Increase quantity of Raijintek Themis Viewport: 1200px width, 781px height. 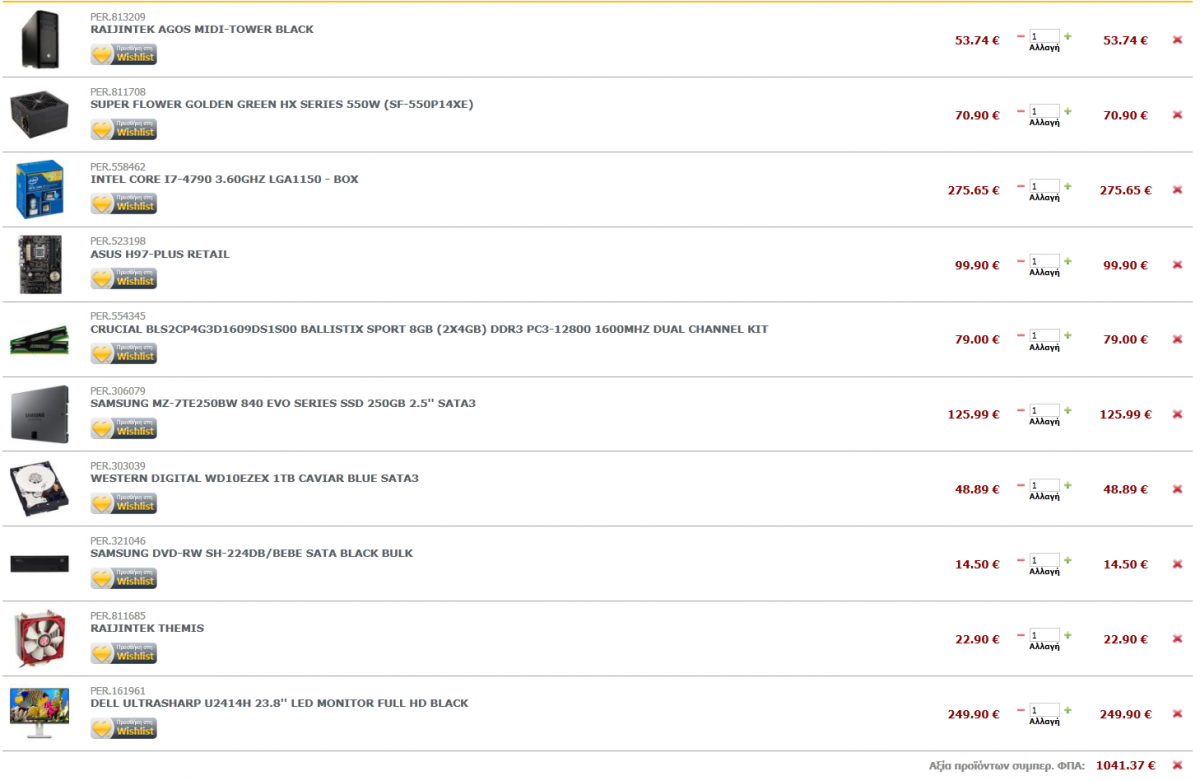click(1068, 635)
